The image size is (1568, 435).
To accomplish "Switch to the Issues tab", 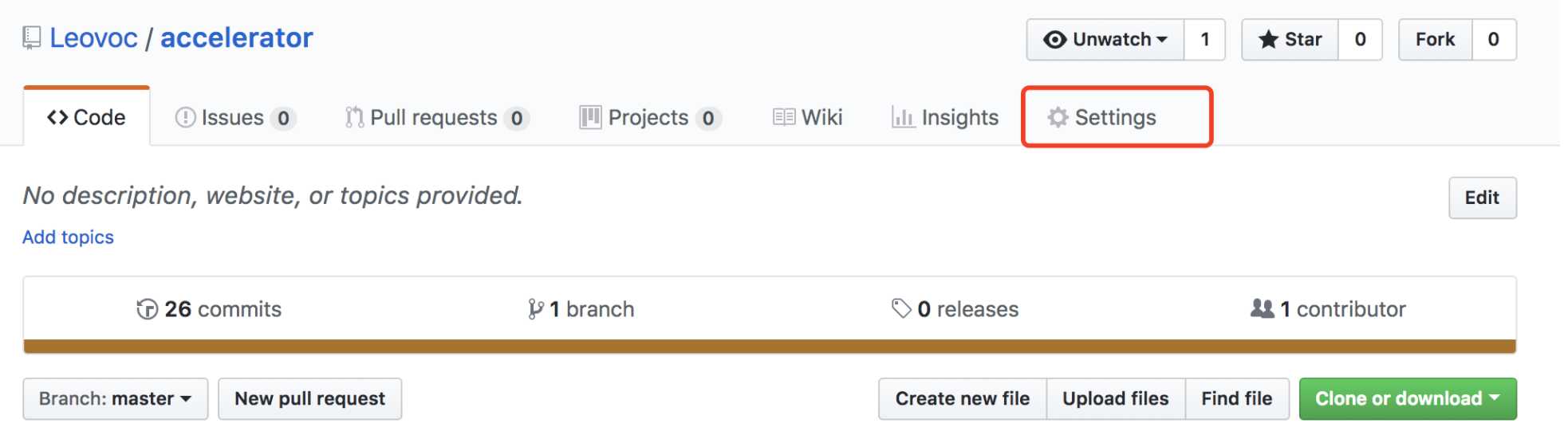I will [235, 117].
